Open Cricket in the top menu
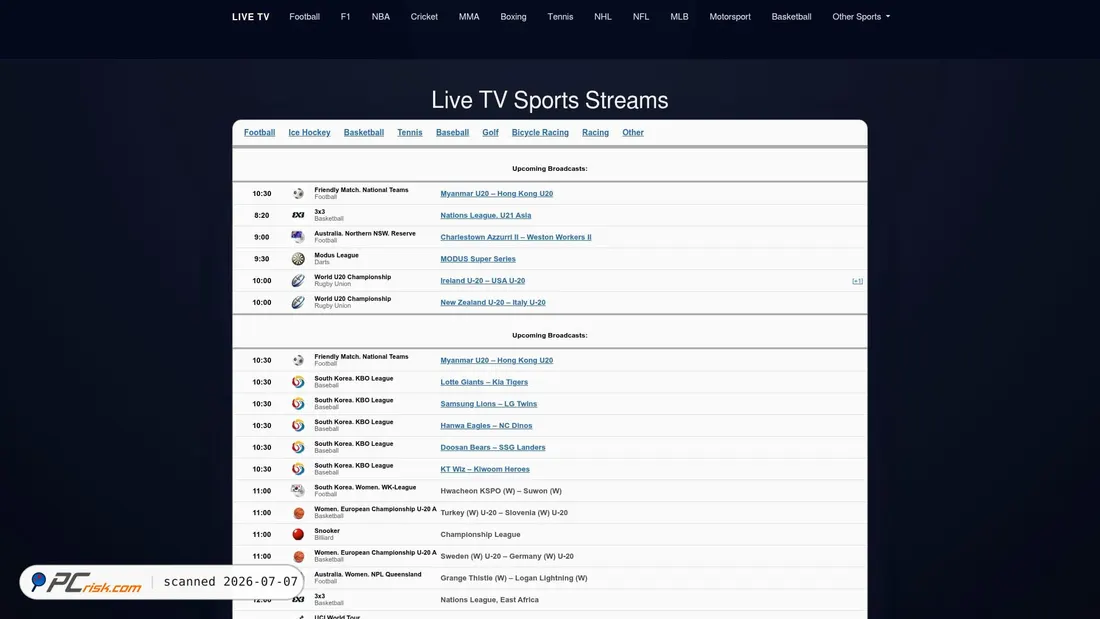 tap(424, 17)
